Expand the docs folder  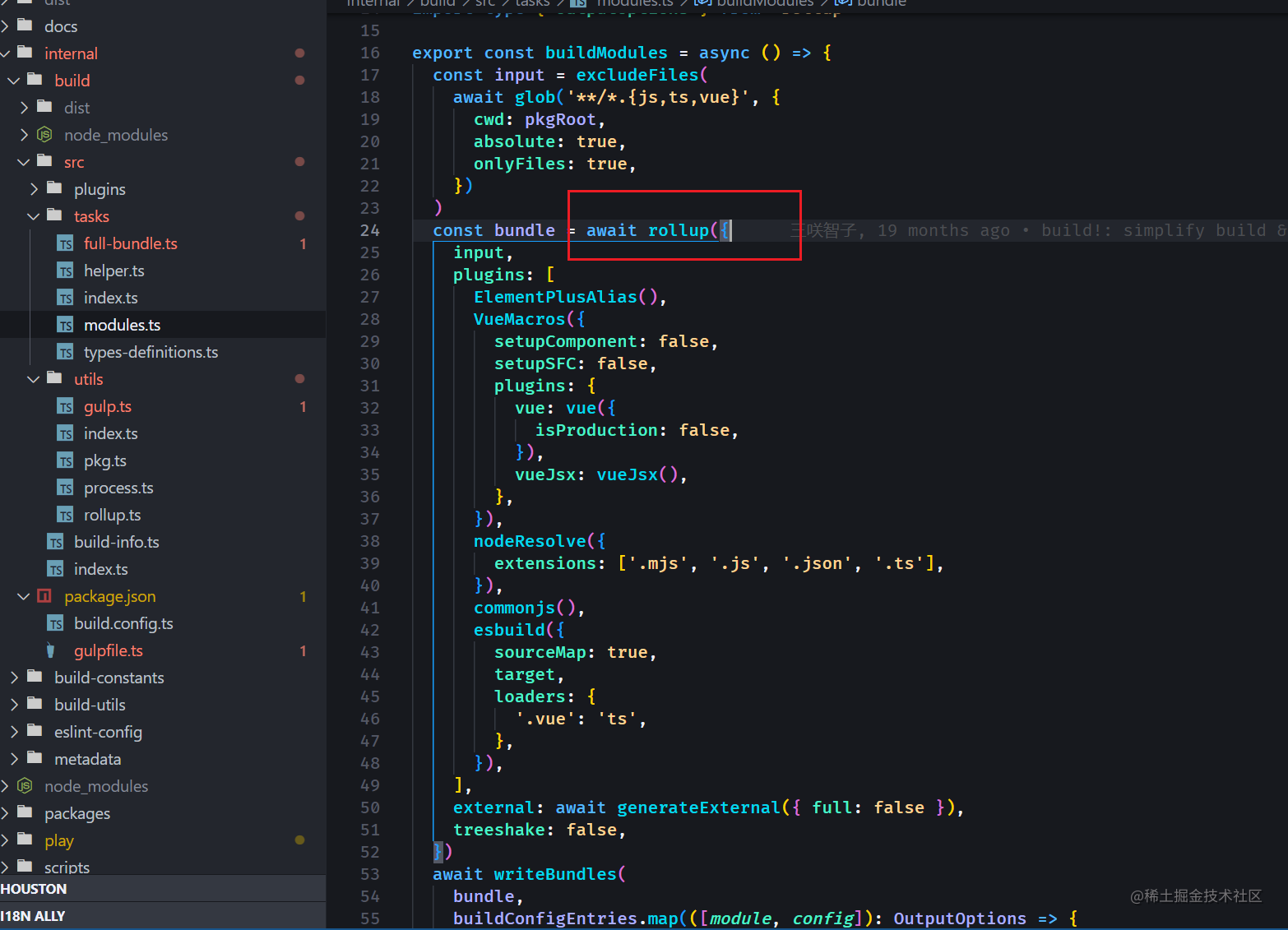5,26
